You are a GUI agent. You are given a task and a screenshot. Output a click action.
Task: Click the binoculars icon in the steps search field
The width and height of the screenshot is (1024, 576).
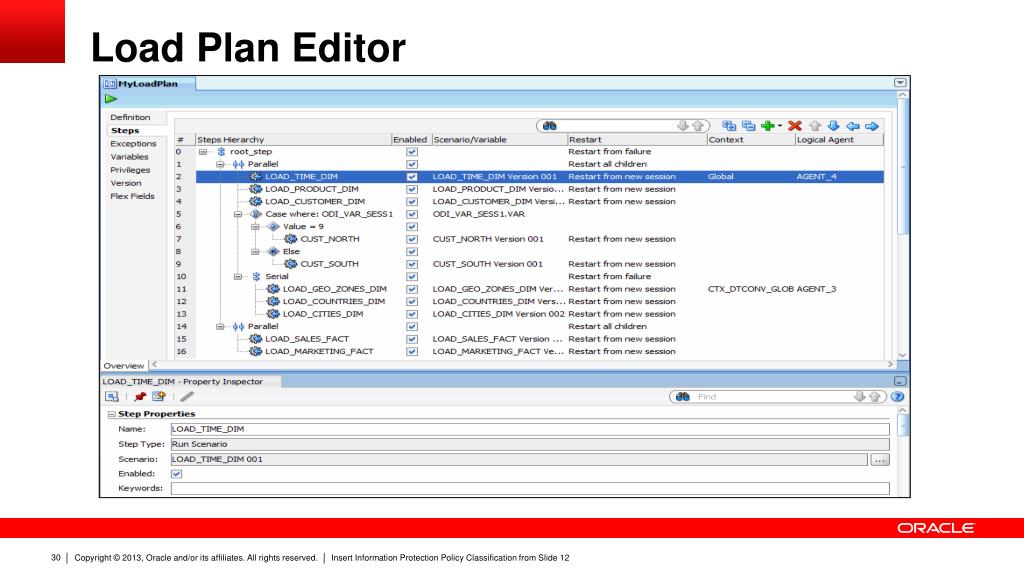pos(549,126)
